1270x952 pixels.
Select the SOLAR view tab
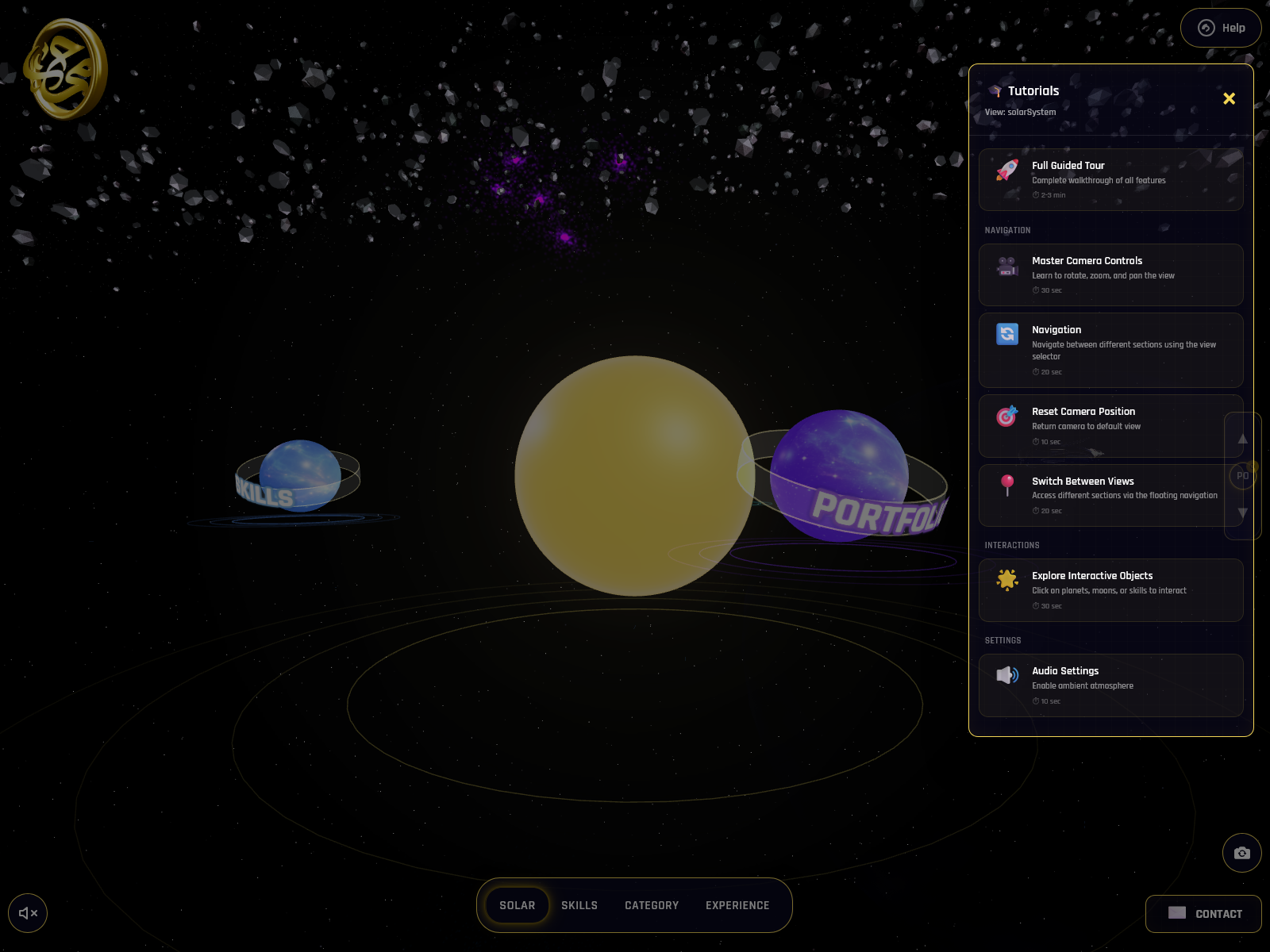click(518, 905)
